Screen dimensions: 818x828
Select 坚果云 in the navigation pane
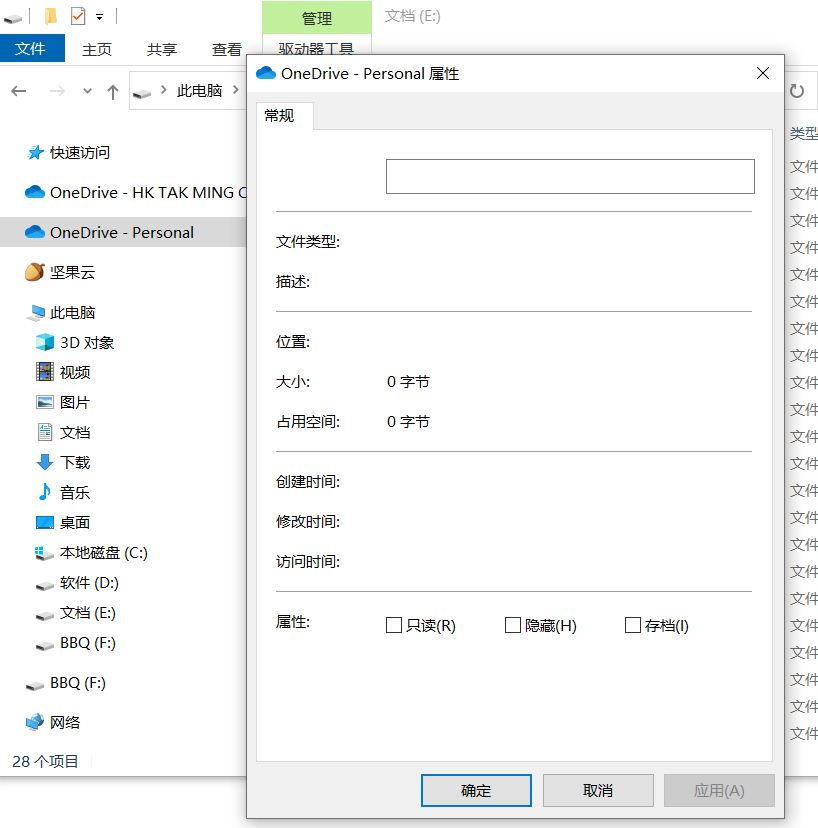[72, 272]
